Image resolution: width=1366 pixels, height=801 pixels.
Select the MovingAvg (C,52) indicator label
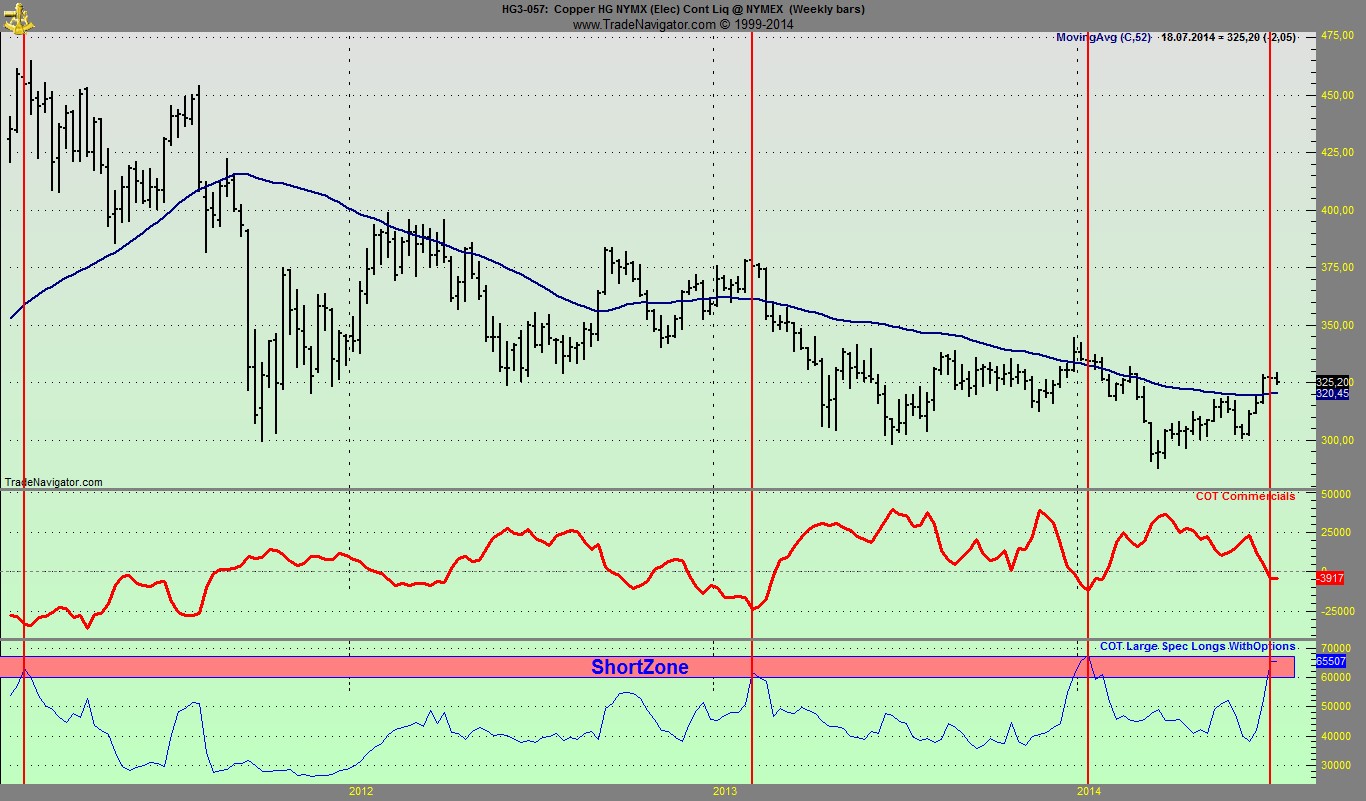coord(1104,37)
